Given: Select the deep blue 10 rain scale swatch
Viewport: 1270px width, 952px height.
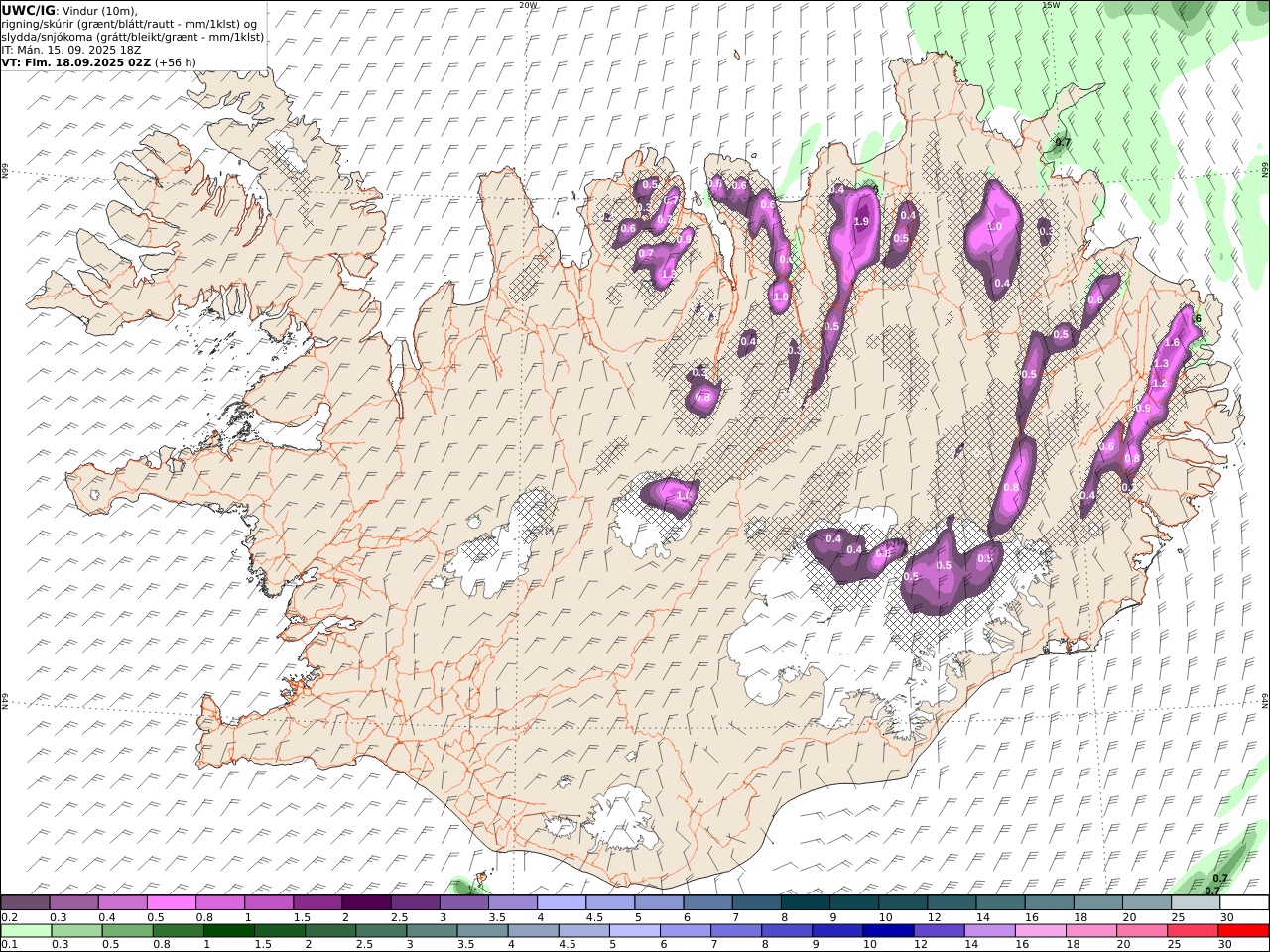Looking at the screenshot, I should click(x=887, y=931).
